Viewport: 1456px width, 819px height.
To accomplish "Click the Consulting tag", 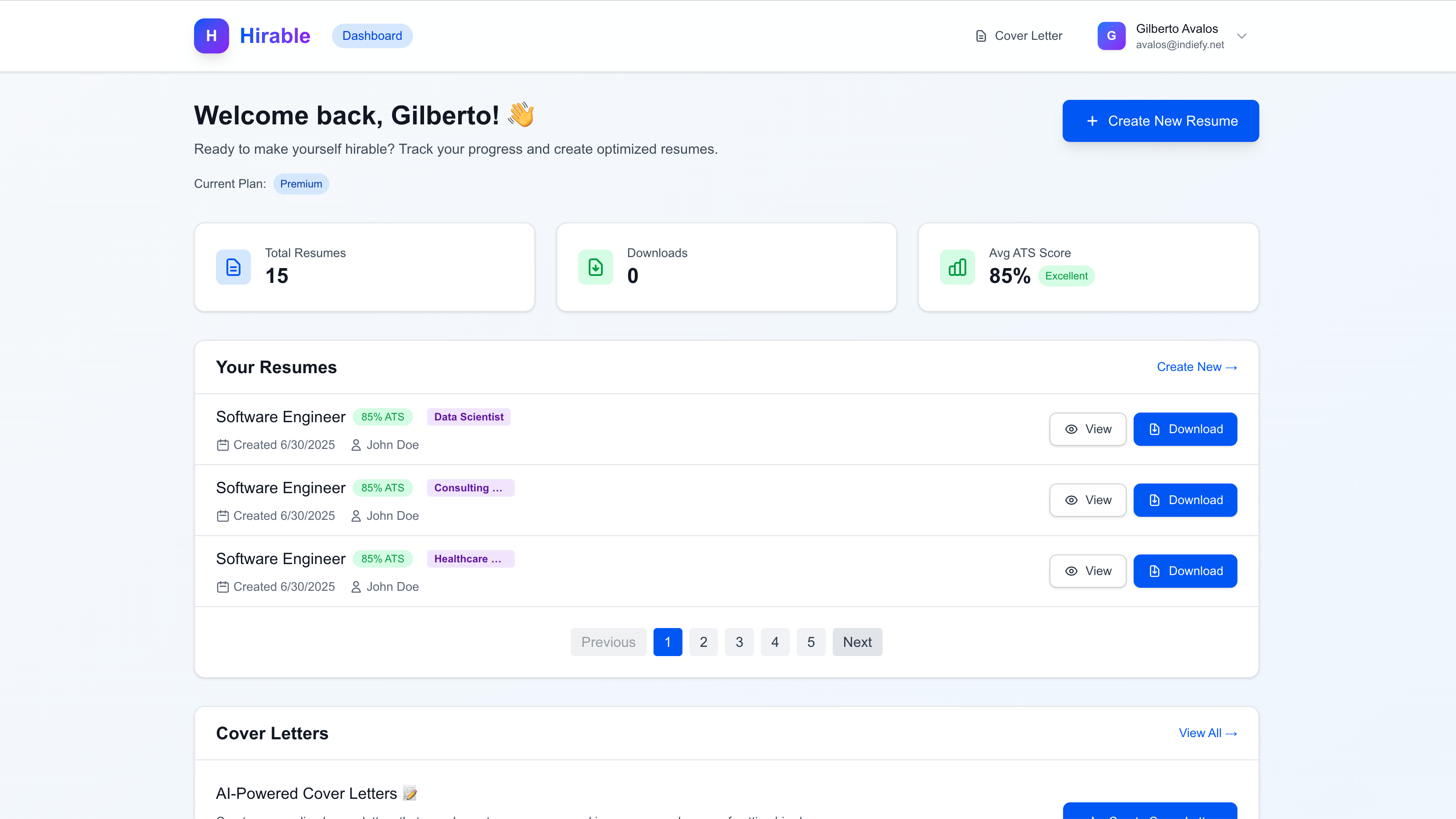I will click(470, 488).
